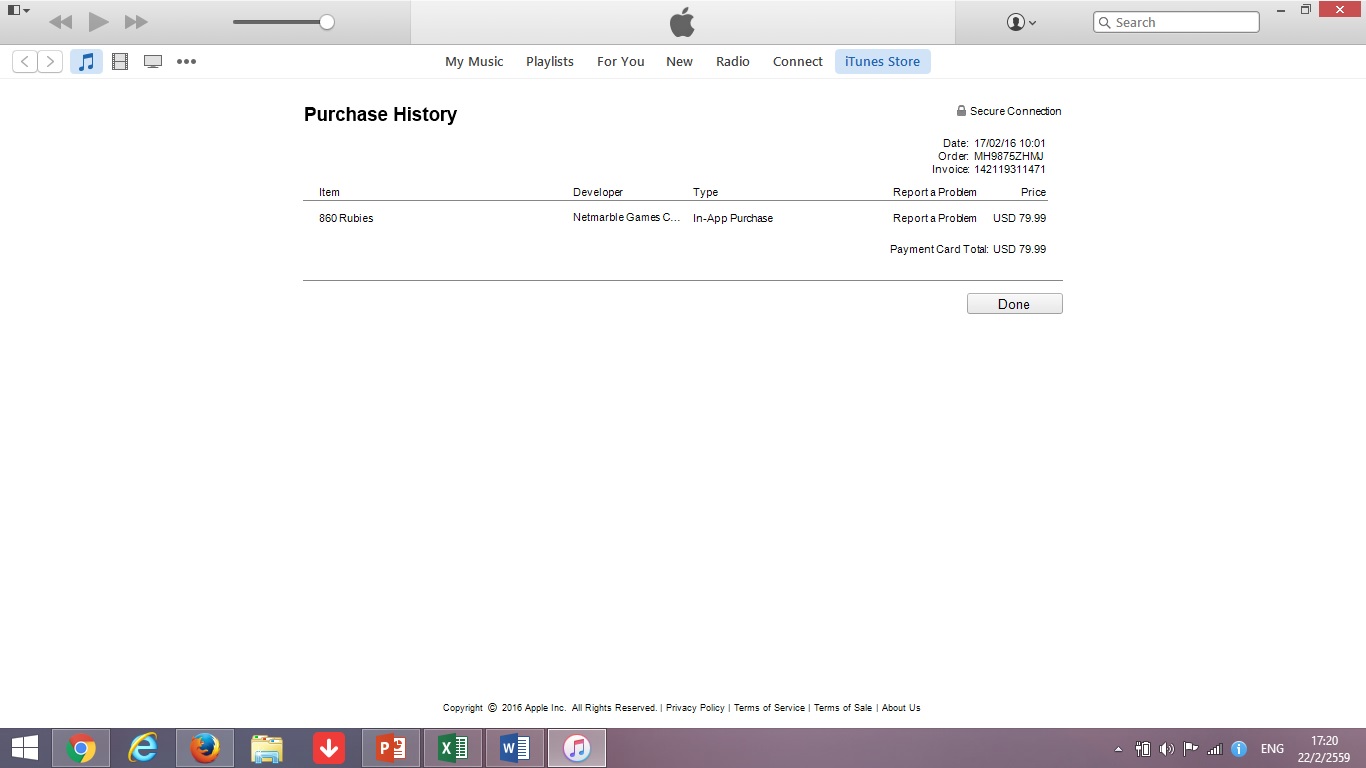The width and height of the screenshot is (1366, 768).
Task: Go back with the left arrow
Action: click(25, 61)
